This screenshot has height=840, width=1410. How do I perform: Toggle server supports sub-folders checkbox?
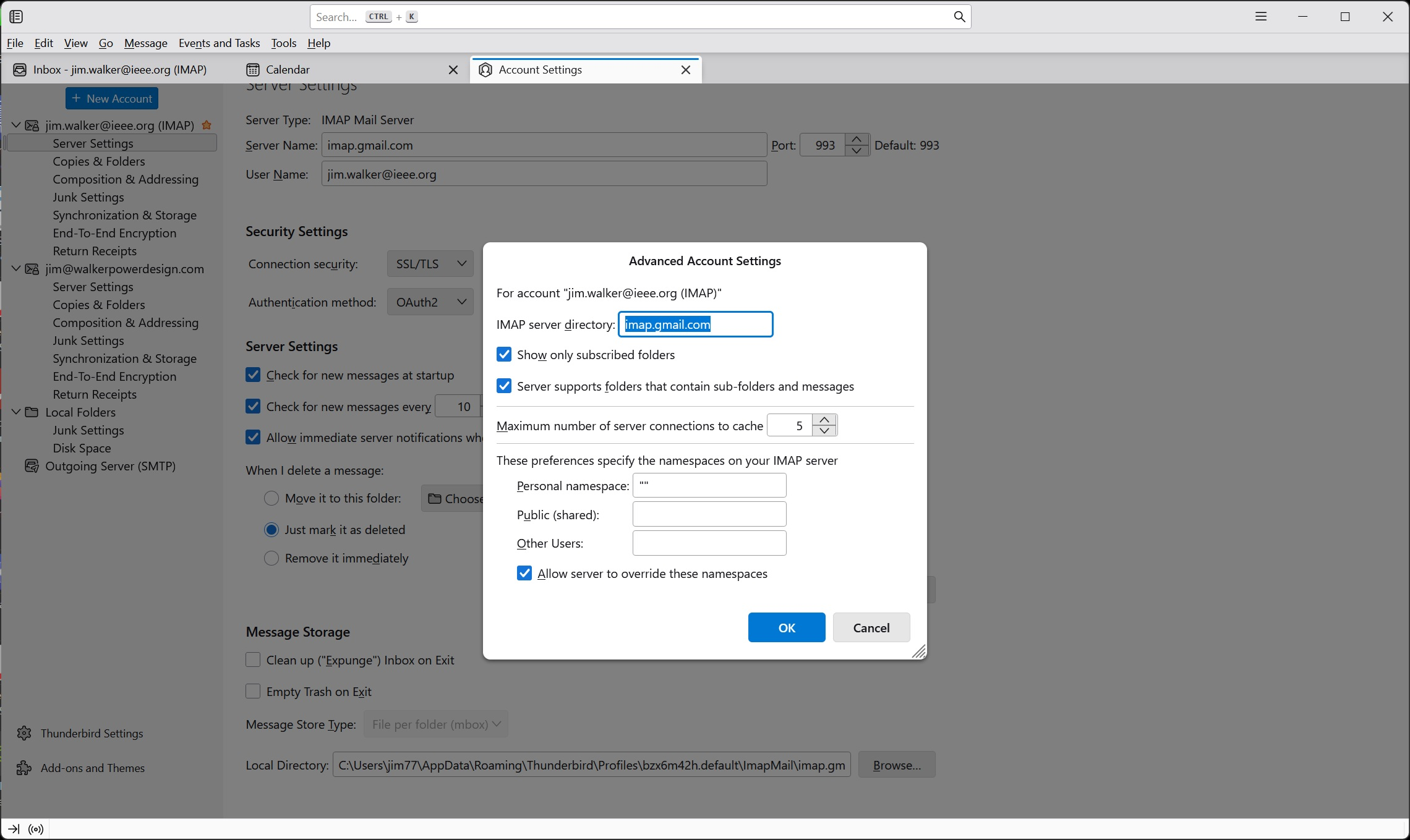(504, 386)
